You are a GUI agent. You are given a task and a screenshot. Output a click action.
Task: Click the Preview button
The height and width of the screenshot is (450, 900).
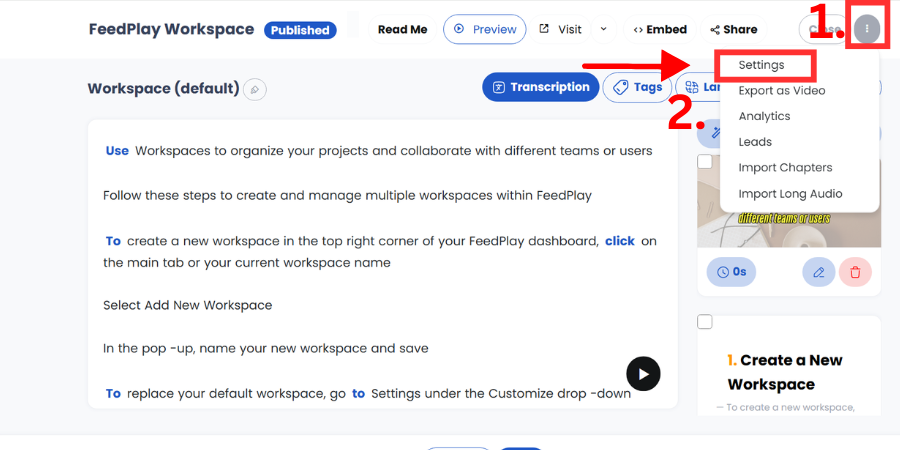484,29
